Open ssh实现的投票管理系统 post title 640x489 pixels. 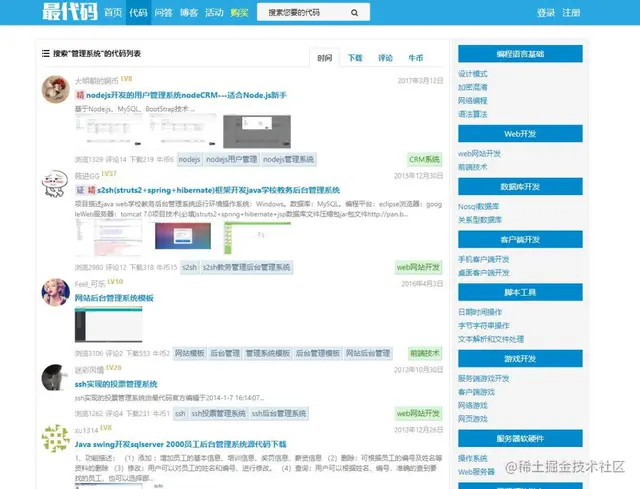[x=116, y=384]
